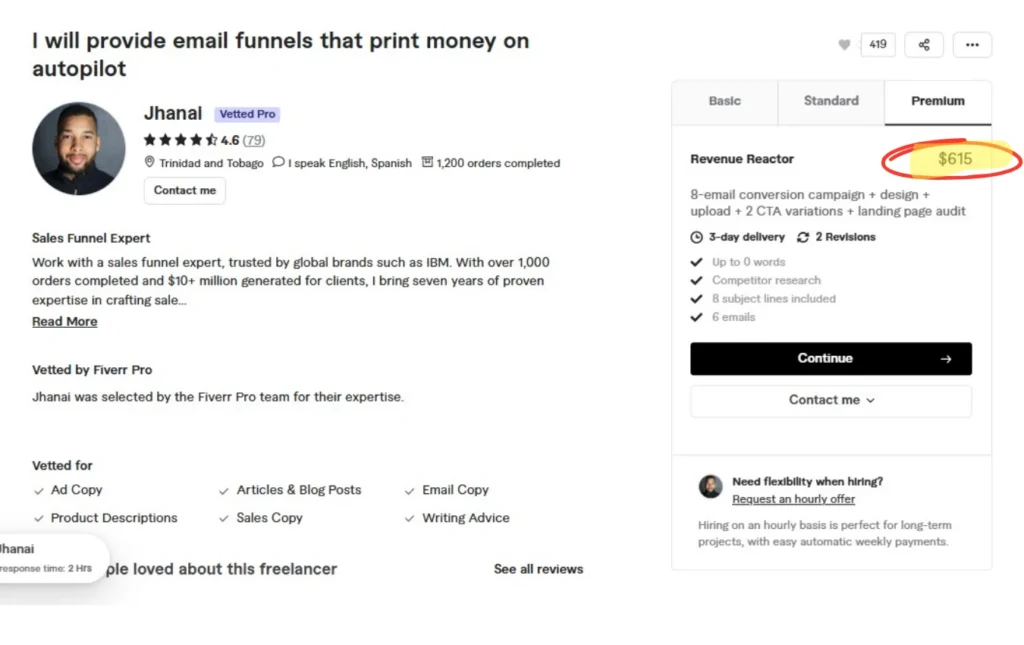
Task: Click Request an hourly offer link
Action: pos(793,499)
